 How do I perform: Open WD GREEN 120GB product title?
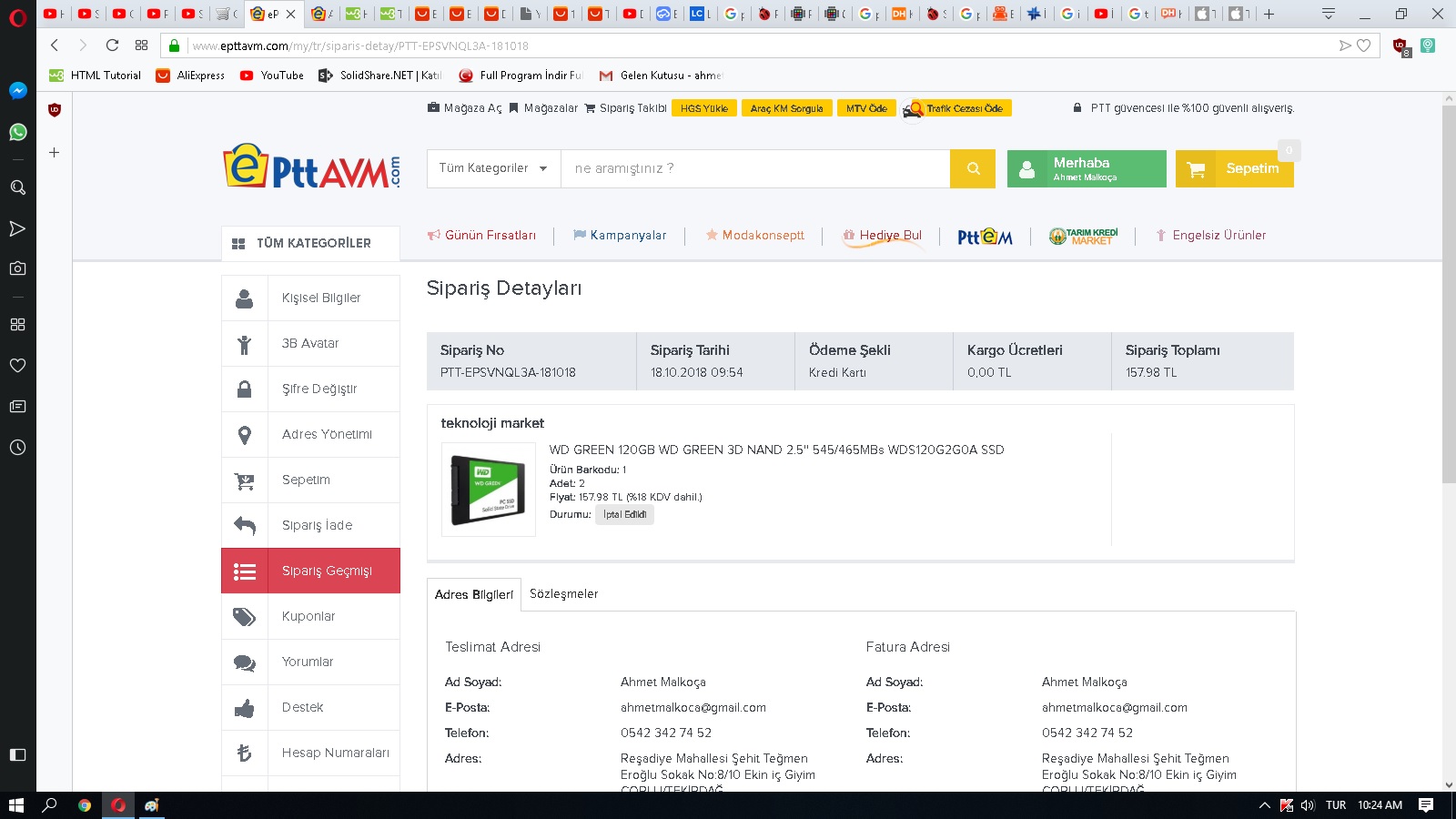(x=776, y=450)
